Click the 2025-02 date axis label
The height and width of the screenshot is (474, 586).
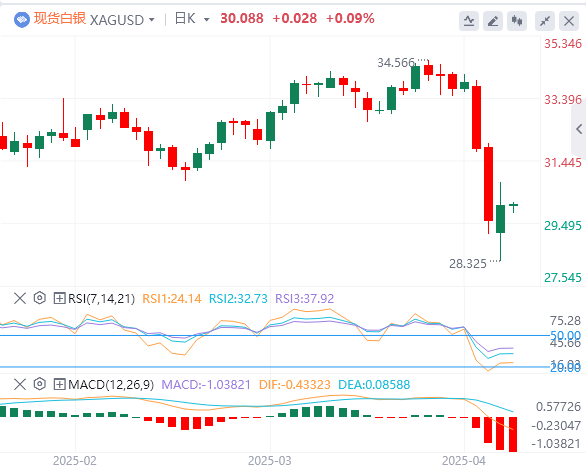(x=75, y=461)
